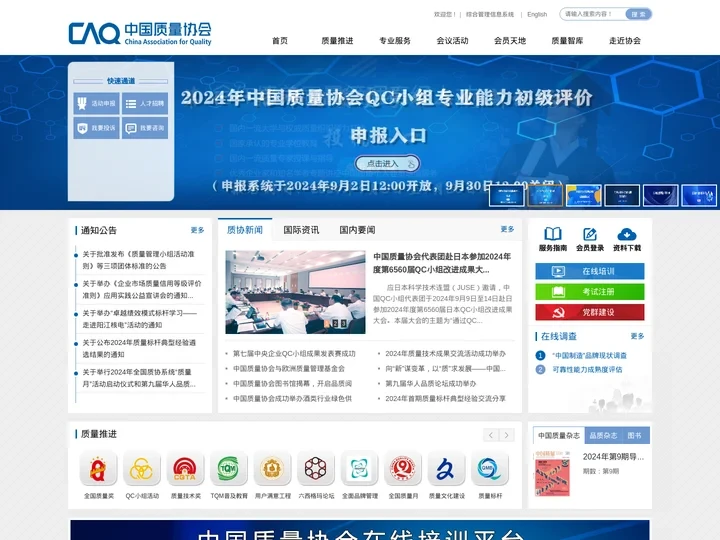Open news 中国质量协会图书馆揭幕

[x=292, y=383]
